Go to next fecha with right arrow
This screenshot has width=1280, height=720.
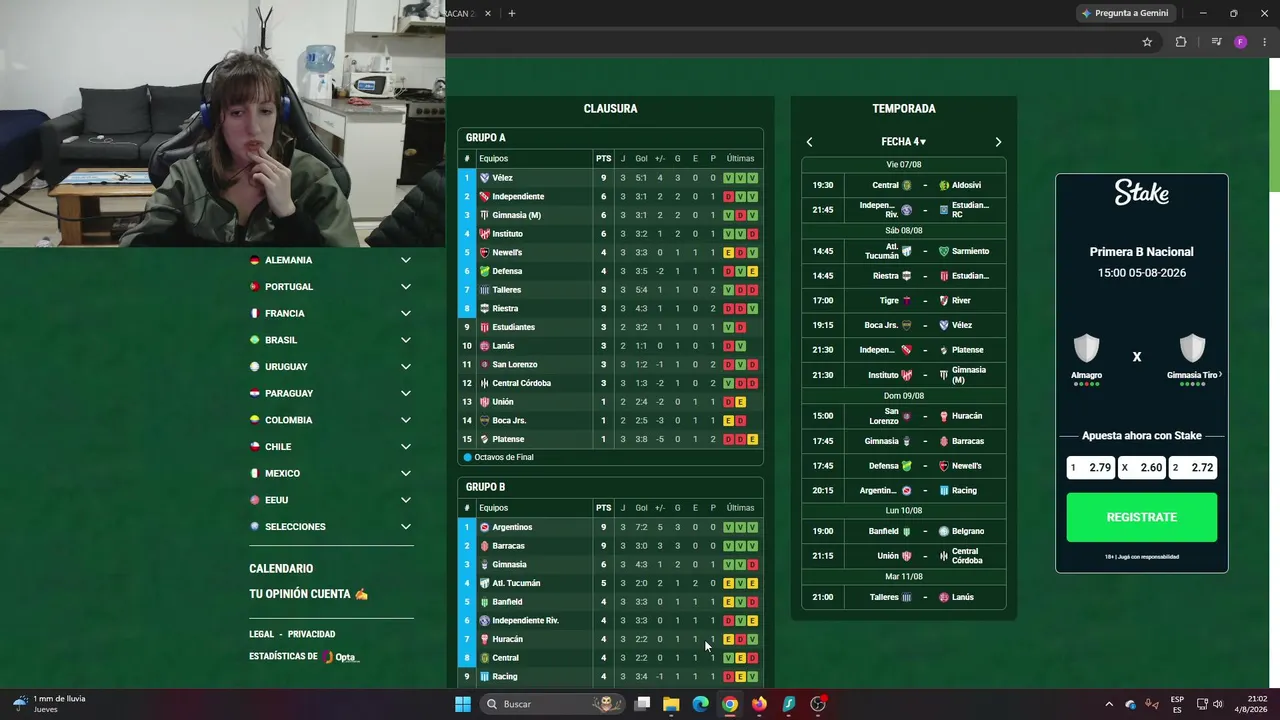[x=998, y=142]
